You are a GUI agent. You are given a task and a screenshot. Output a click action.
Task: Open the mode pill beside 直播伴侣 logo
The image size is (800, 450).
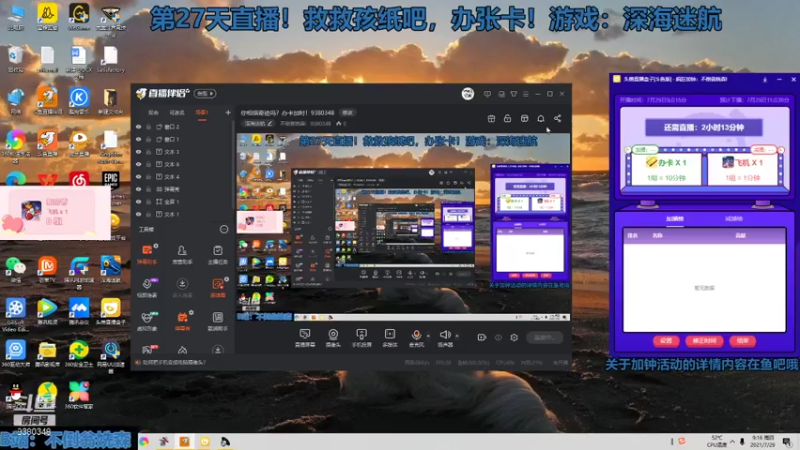(x=205, y=94)
